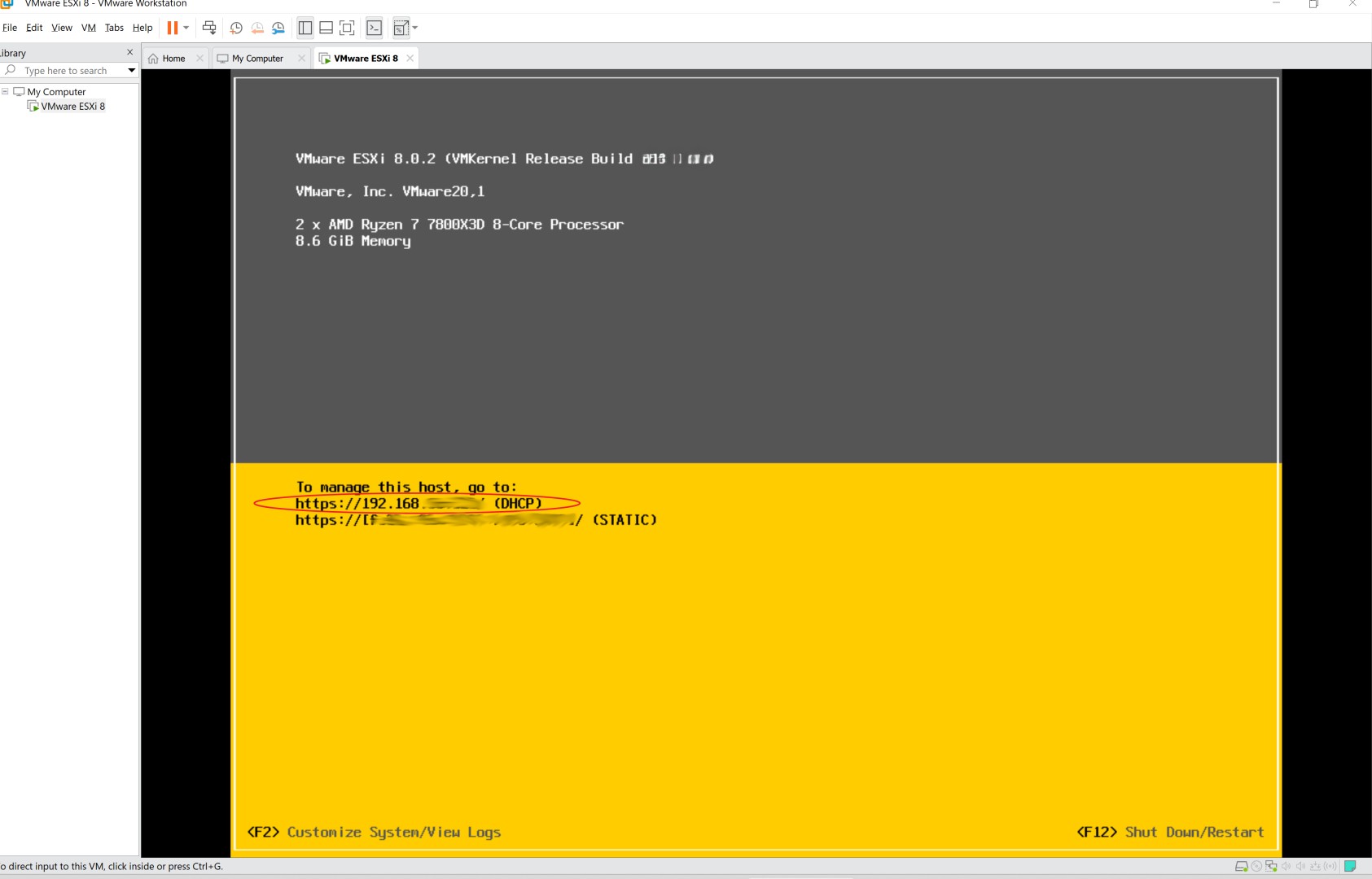Open the Help menu
This screenshot has height=879, width=1372.
pyautogui.click(x=142, y=28)
